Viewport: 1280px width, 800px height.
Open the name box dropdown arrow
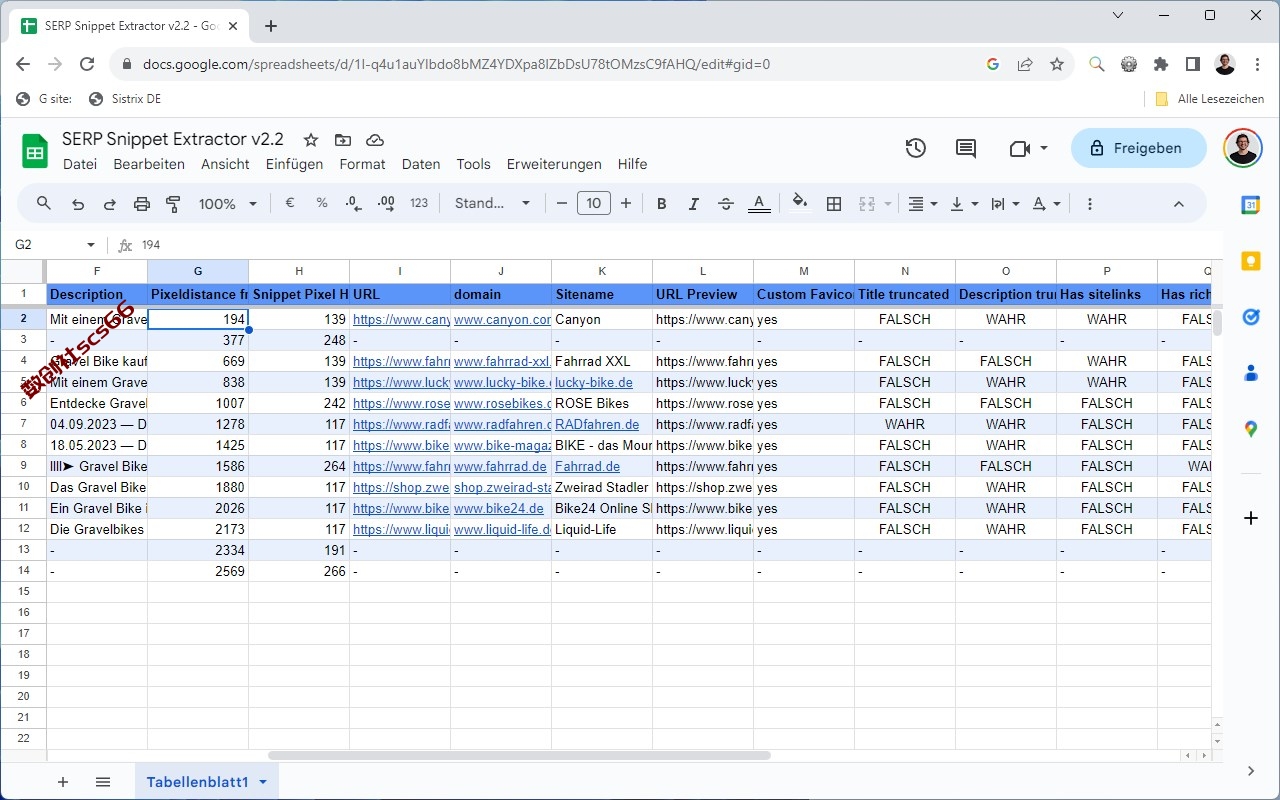(91, 245)
